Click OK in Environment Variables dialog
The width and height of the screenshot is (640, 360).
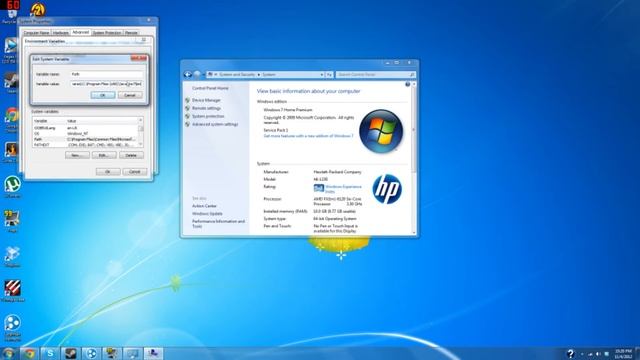pyautogui.click(x=108, y=172)
